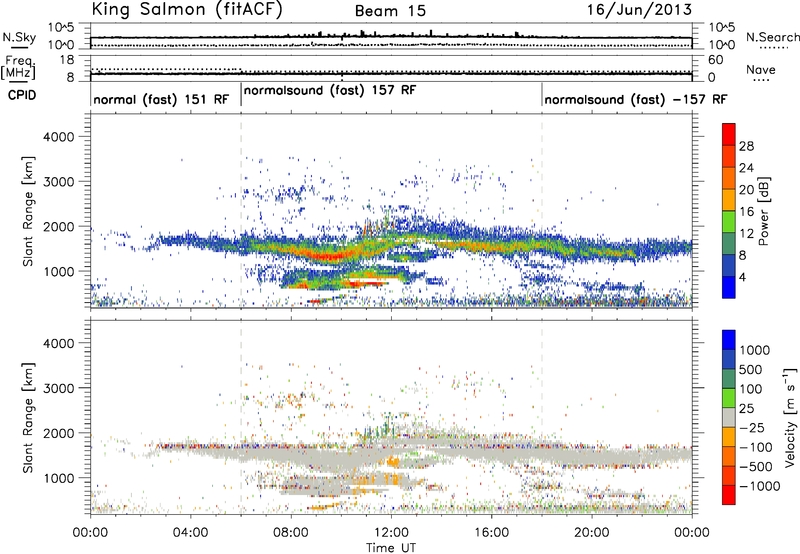Select the 'Freq. [MHz]' axis label
This screenshot has width=800, height=554.
click(18, 67)
